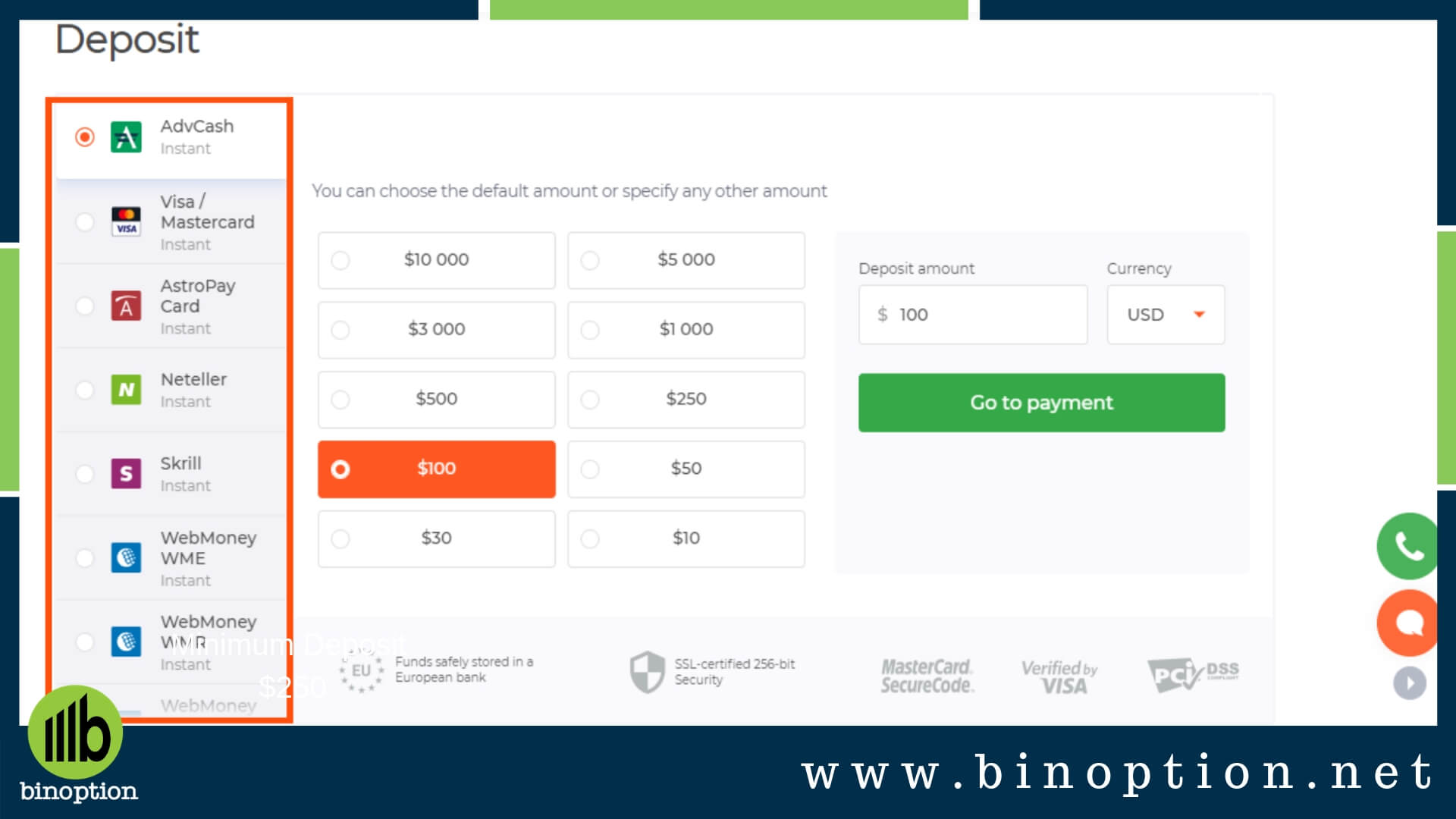Open the Currency dropdown selector
This screenshot has height=819, width=1456.
point(1165,314)
